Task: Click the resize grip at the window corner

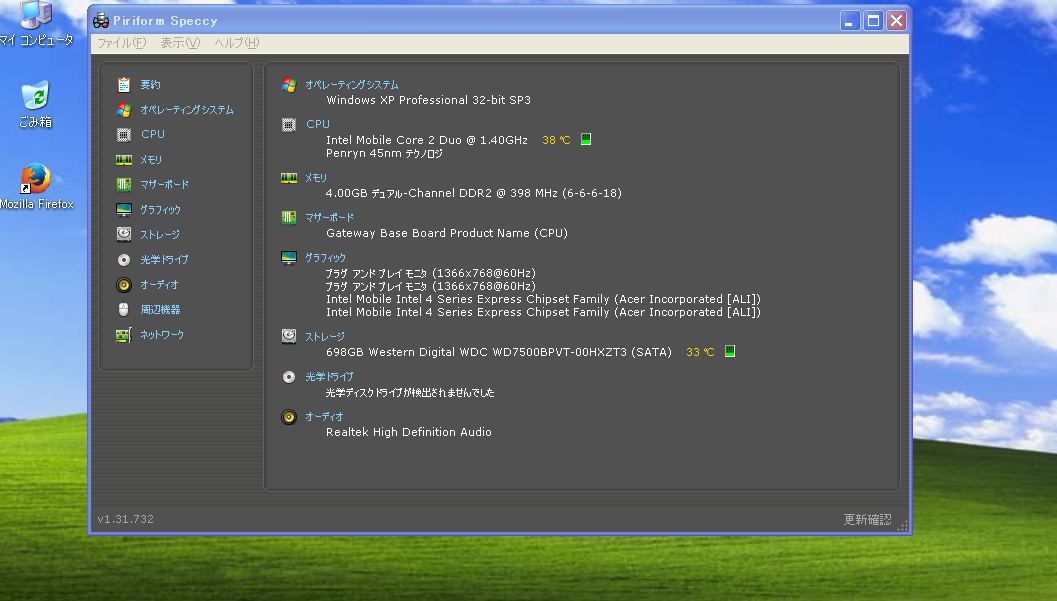Action: (x=903, y=526)
